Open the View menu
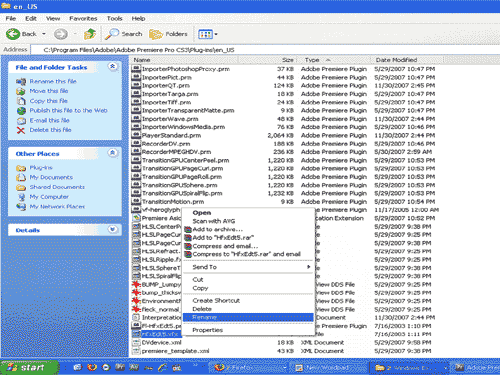 [x=53, y=18]
